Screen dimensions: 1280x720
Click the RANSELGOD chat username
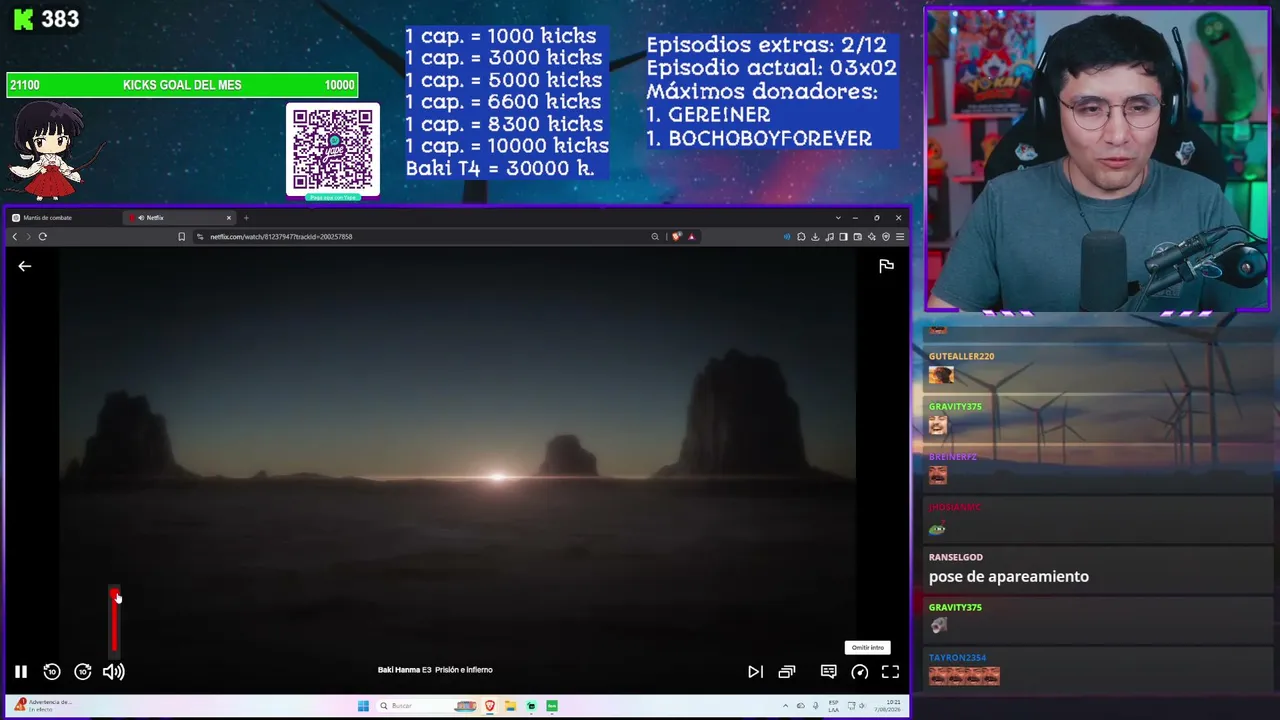(956, 557)
